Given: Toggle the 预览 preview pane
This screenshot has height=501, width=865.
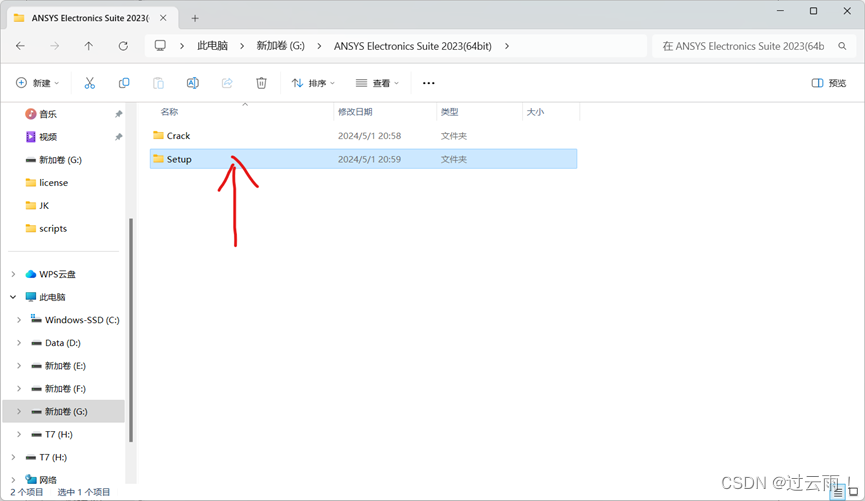Looking at the screenshot, I should [x=829, y=83].
